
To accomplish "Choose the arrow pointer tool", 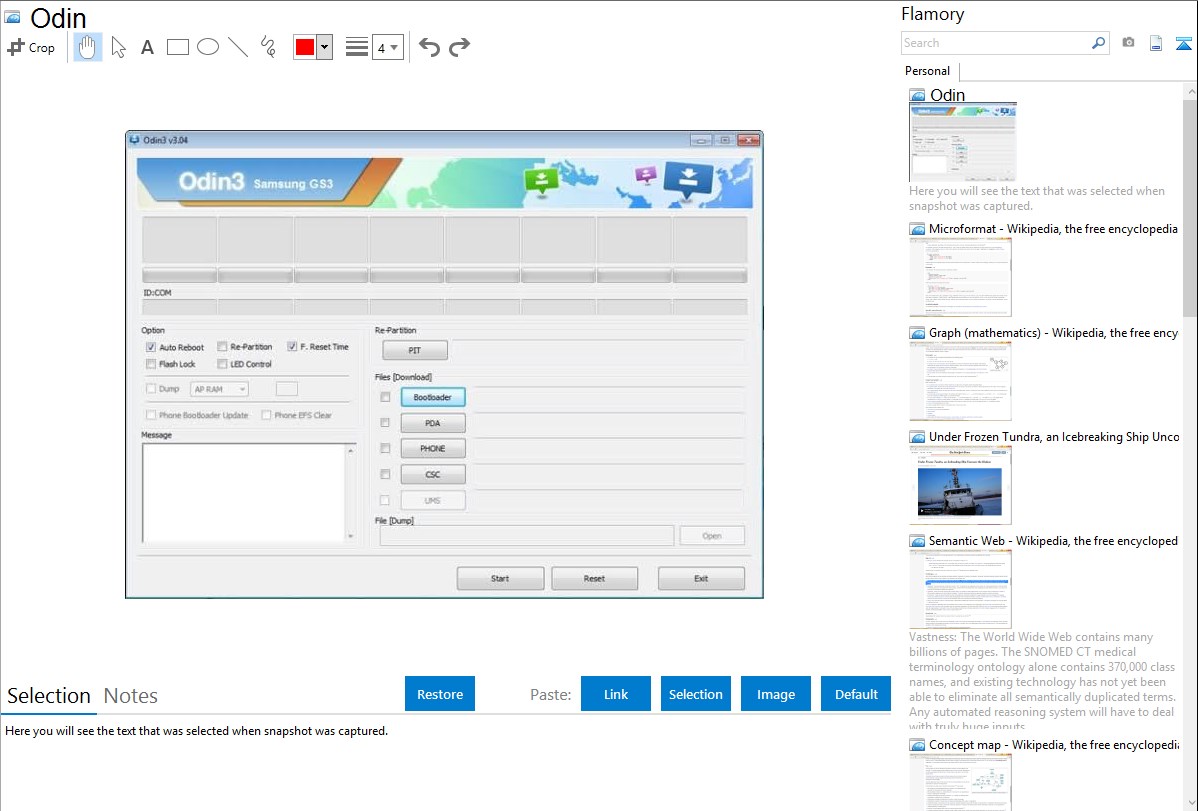I will click(x=118, y=47).
